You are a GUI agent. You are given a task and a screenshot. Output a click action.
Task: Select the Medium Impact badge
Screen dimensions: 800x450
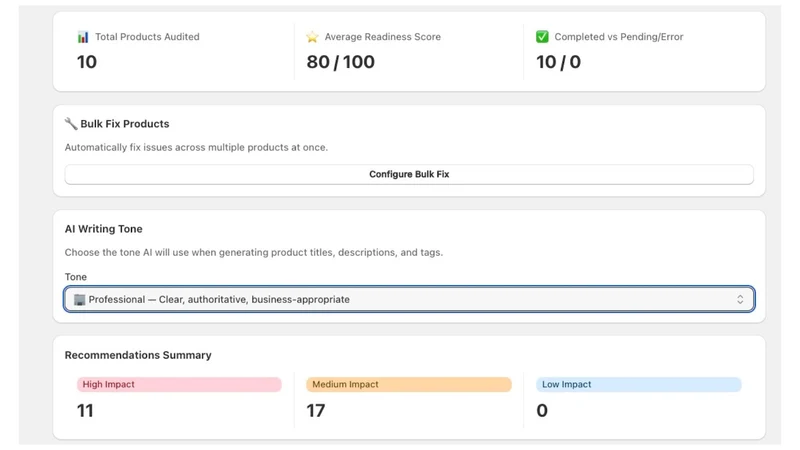tap(409, 384)
